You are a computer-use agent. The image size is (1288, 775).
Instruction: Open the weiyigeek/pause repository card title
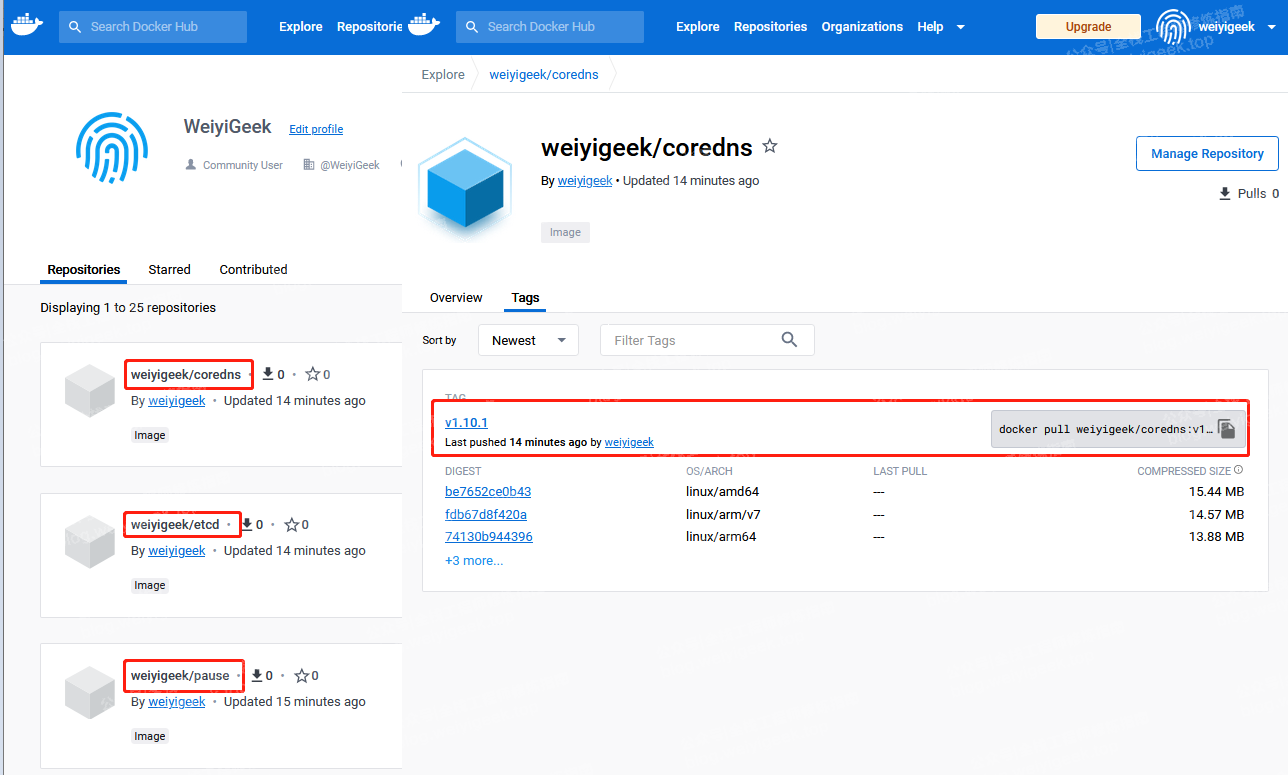pos(180,676)
